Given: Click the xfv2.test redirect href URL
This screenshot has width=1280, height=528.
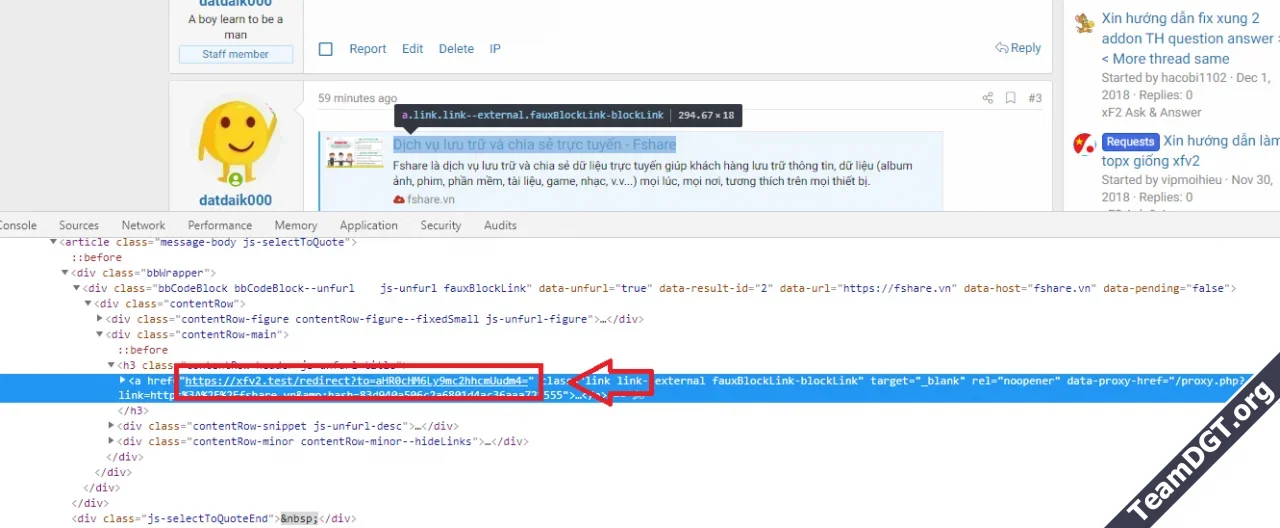Looking at the screenshot, I should 358,381.
